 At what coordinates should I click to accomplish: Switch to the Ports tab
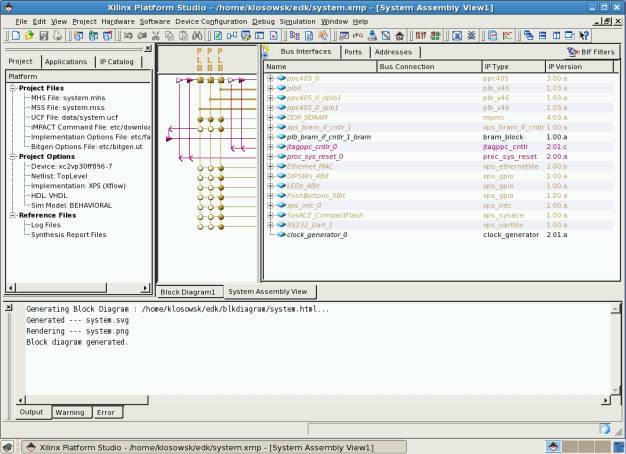click(353, 52)
